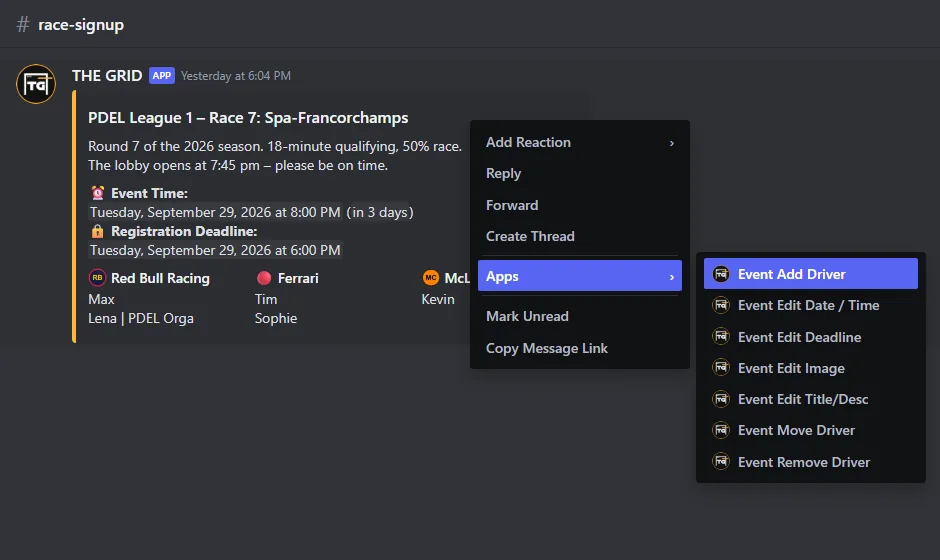Select Mark Unread menu entry

pyautogui.click(x=580, y=317)
